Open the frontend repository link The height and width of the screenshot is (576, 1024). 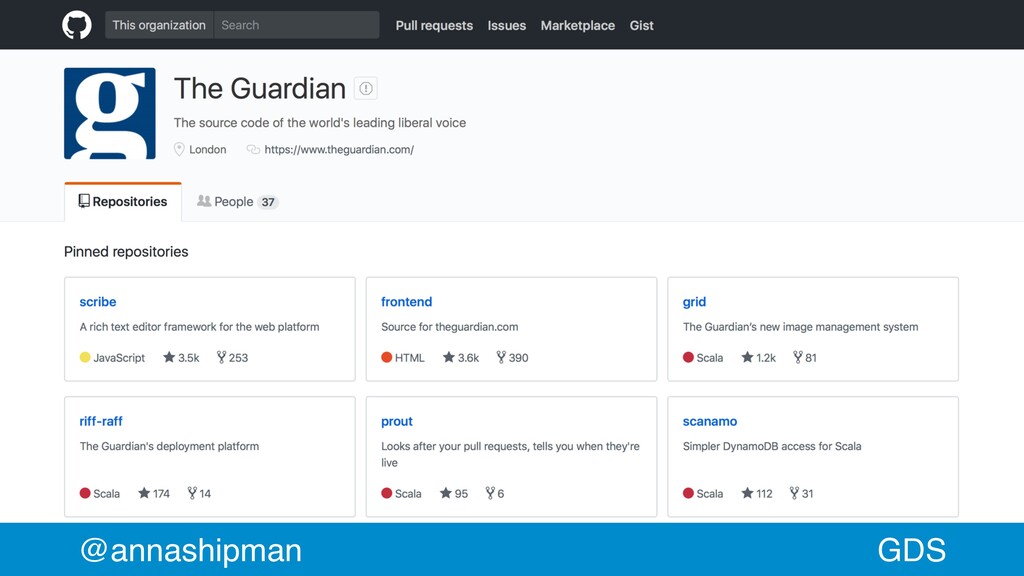pyautogui.click(x=407, y=302)
